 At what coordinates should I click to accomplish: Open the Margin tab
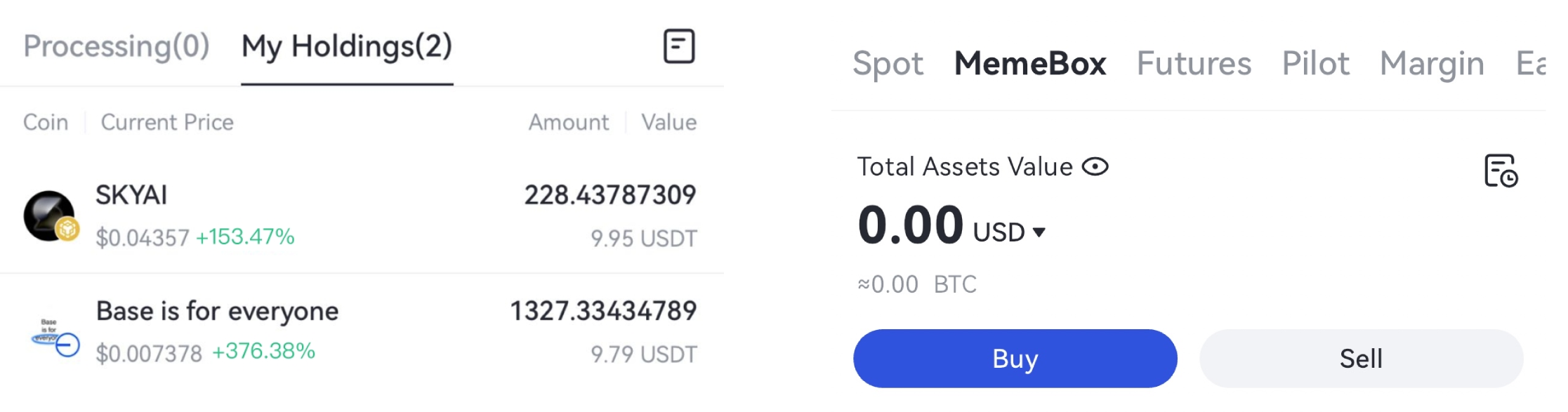coord(1432,64)
